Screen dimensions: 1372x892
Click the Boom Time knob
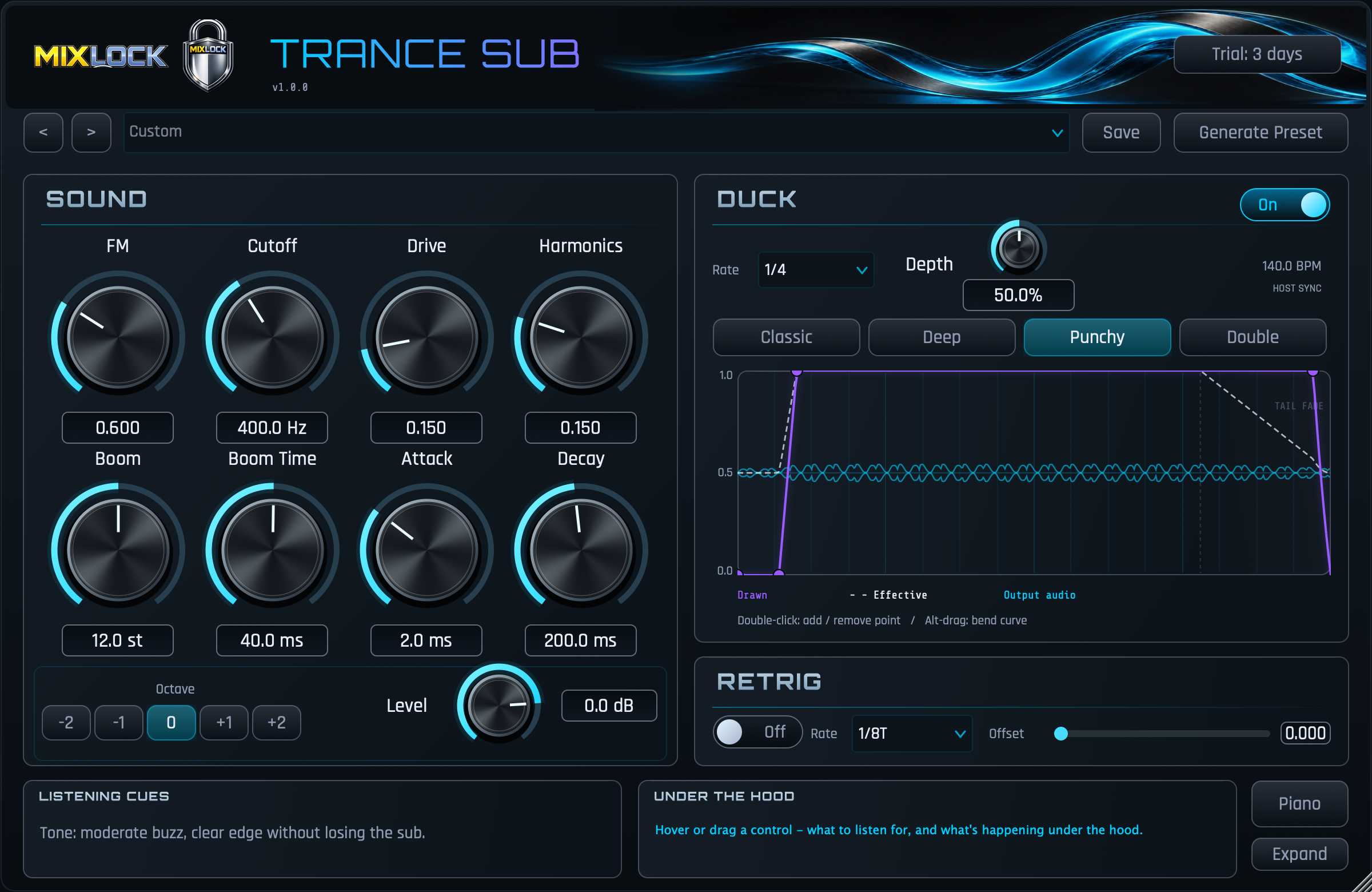272,549
